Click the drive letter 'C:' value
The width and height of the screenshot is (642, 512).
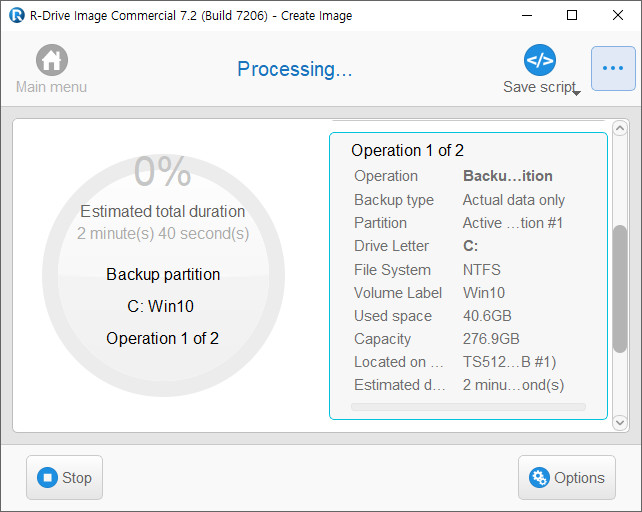pyautogui.click(x=470, y=246)
